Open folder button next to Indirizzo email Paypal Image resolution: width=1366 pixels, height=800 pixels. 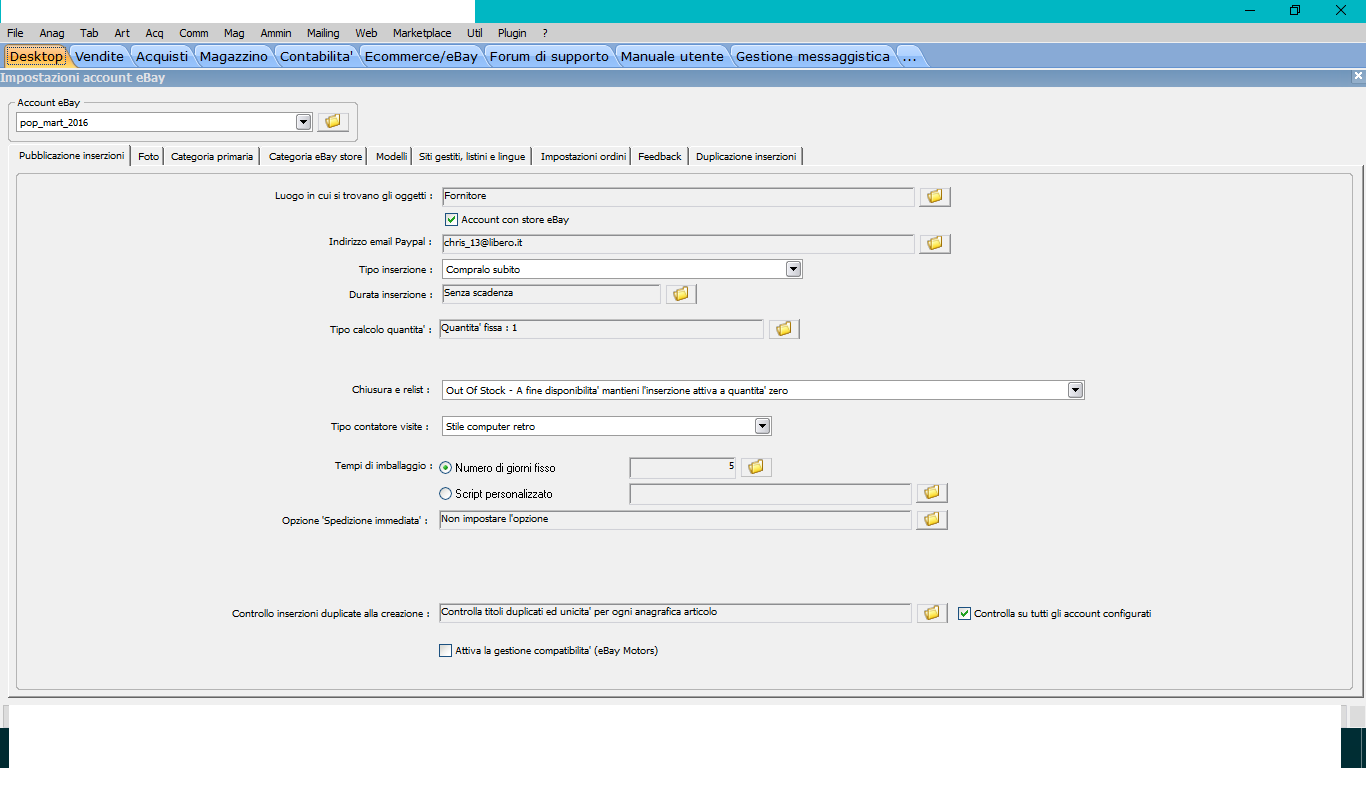click(935, 244)
